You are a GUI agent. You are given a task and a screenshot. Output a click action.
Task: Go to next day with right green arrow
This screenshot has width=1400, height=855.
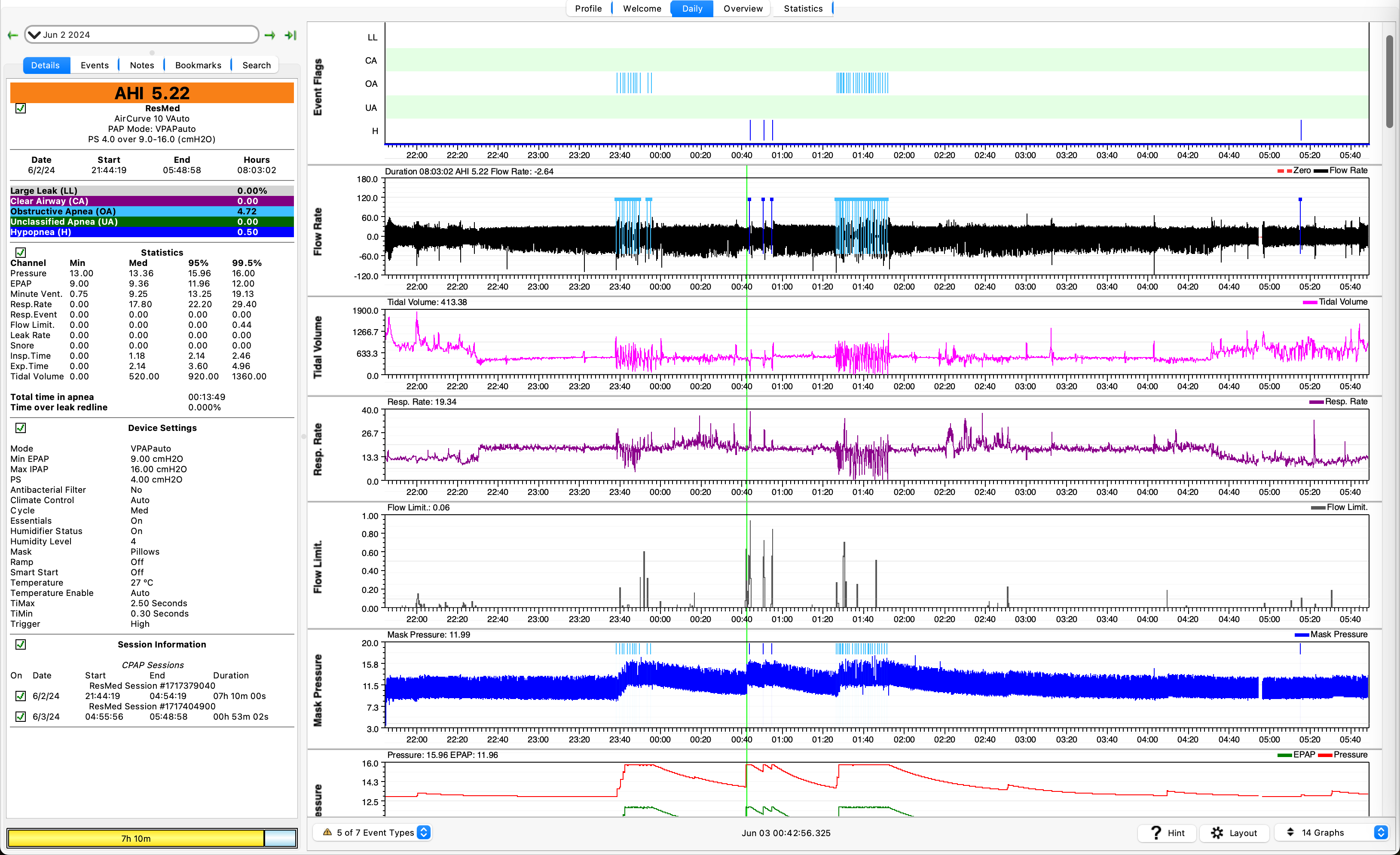[x=270, y=35]
